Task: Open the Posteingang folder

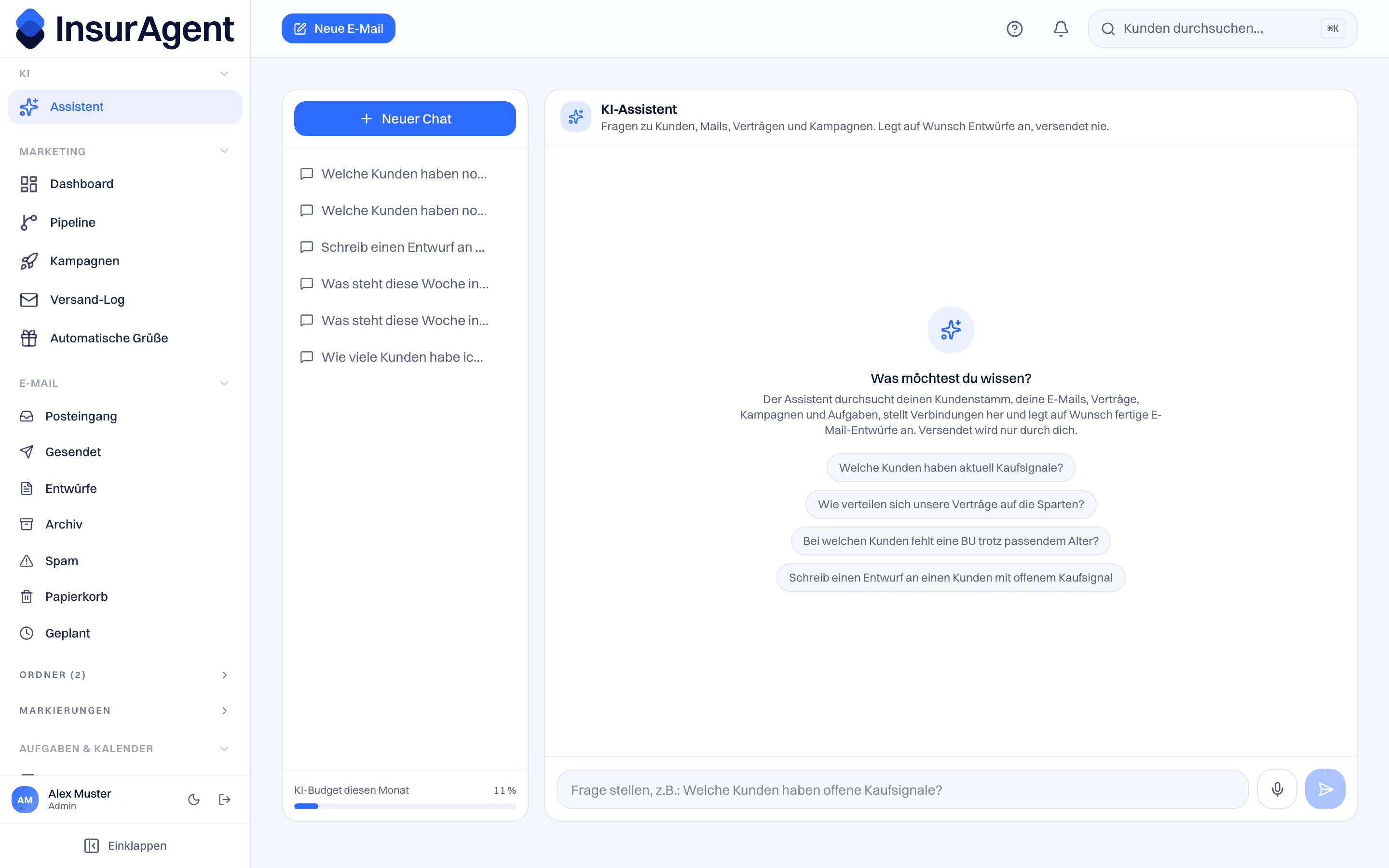Action: (x=124, y=416)
